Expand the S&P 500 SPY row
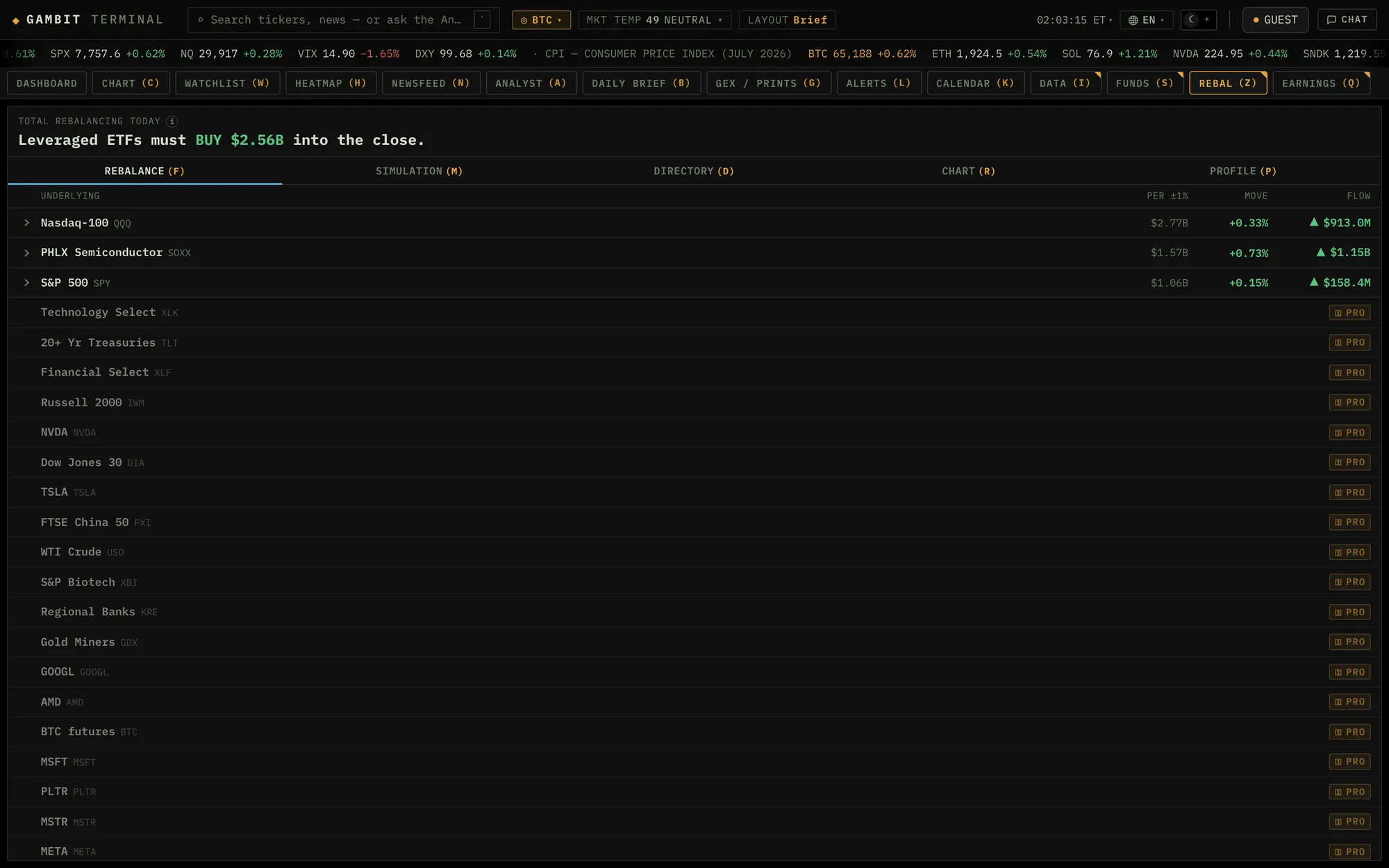The height and width of the screenshot is (868, 1389). pyautogui.click(x=26, y=283)
